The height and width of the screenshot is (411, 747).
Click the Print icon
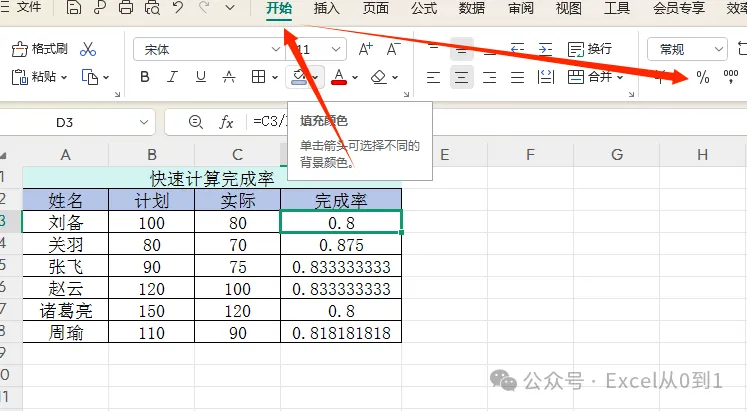[126, 8]
